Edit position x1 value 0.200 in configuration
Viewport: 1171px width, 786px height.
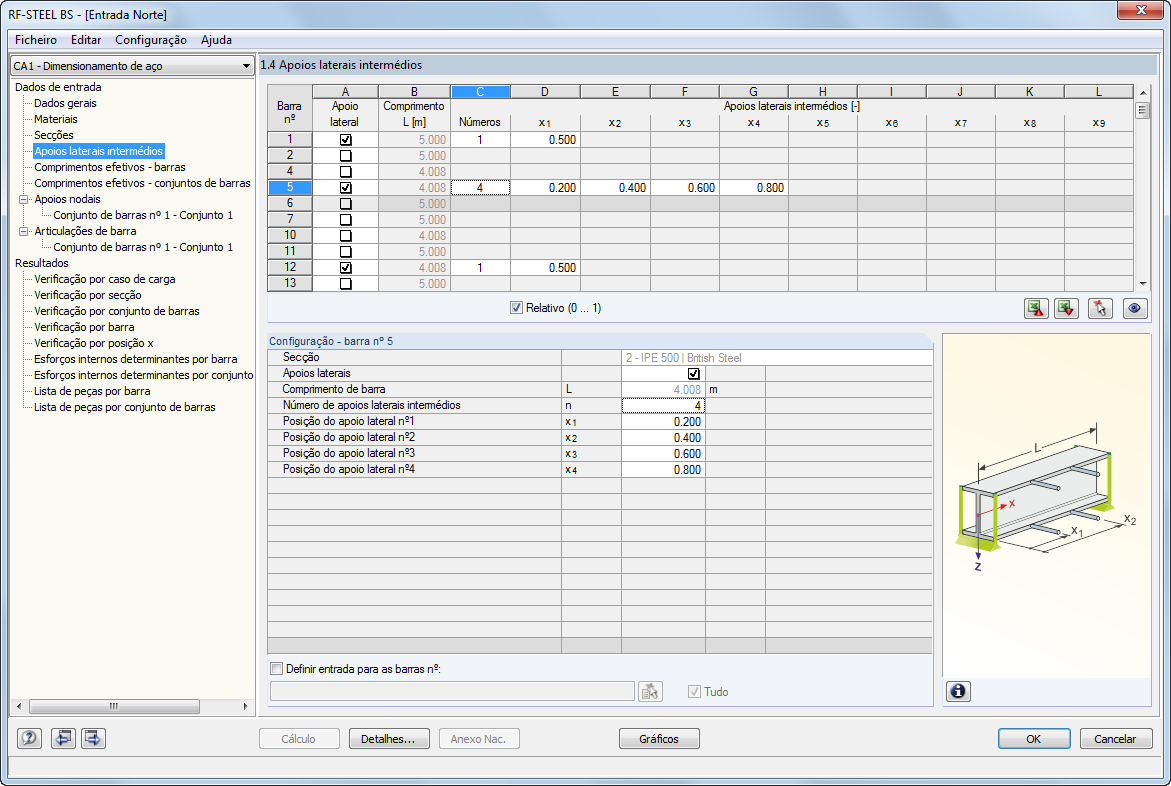(663, 421)
